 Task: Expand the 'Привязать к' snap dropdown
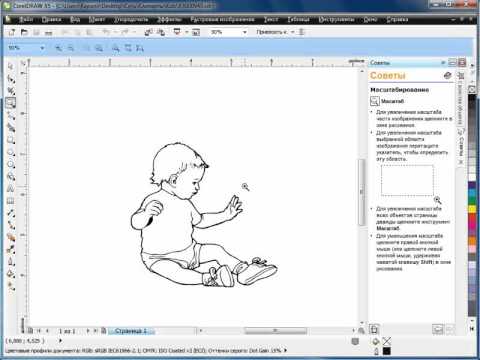click(x=292, y=32)
